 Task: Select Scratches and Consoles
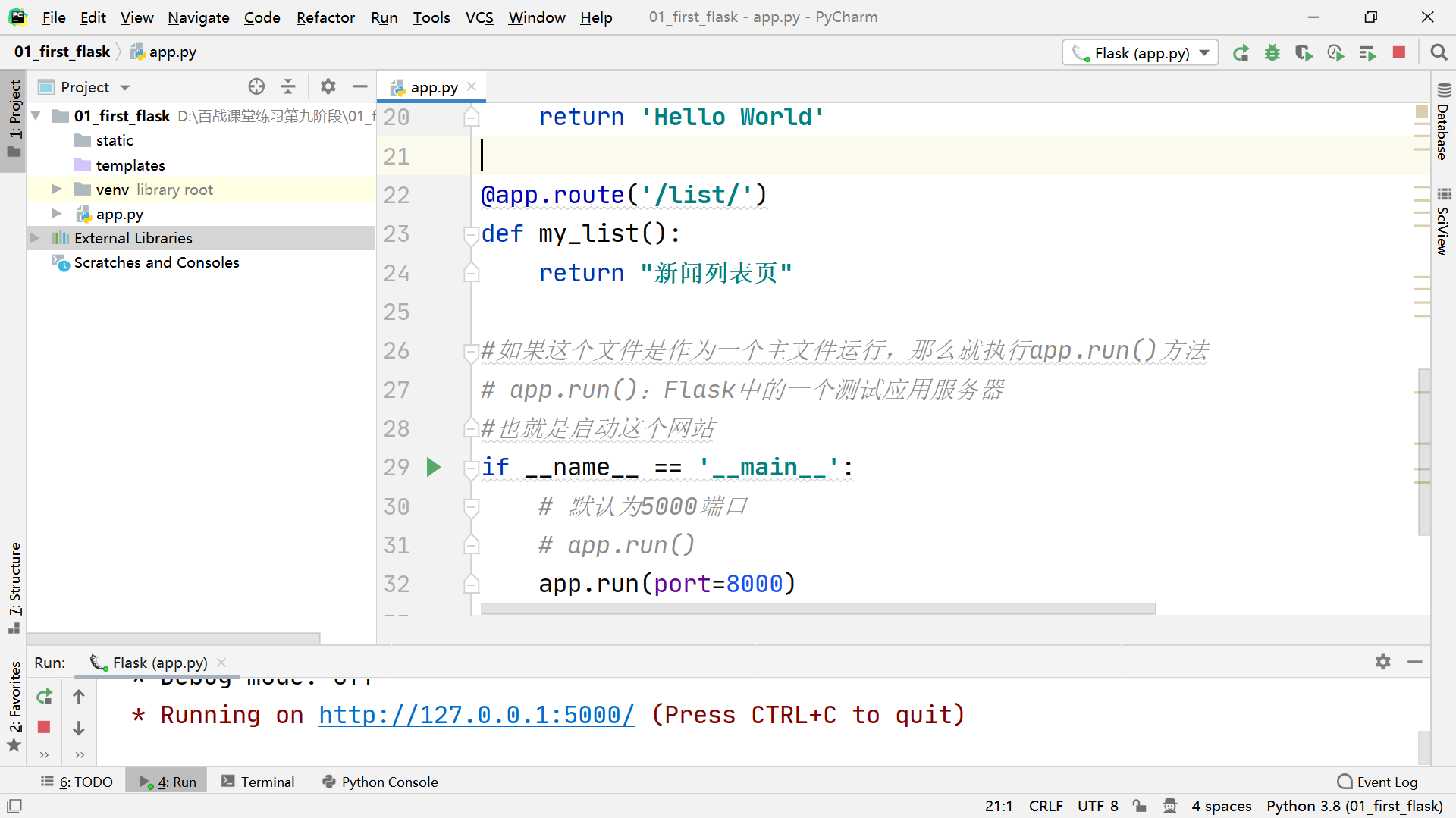(x=156, y=262)
